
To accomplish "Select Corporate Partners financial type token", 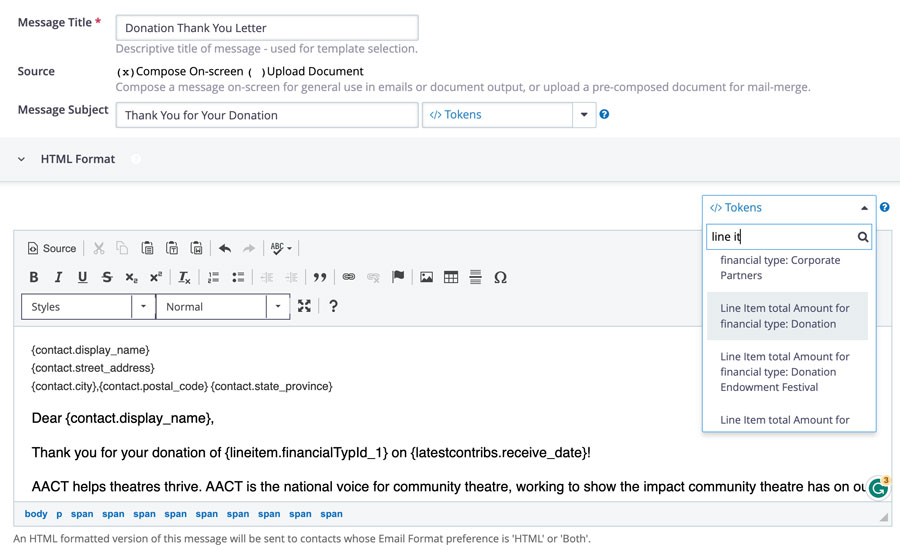I will click(x=788, y=268).
